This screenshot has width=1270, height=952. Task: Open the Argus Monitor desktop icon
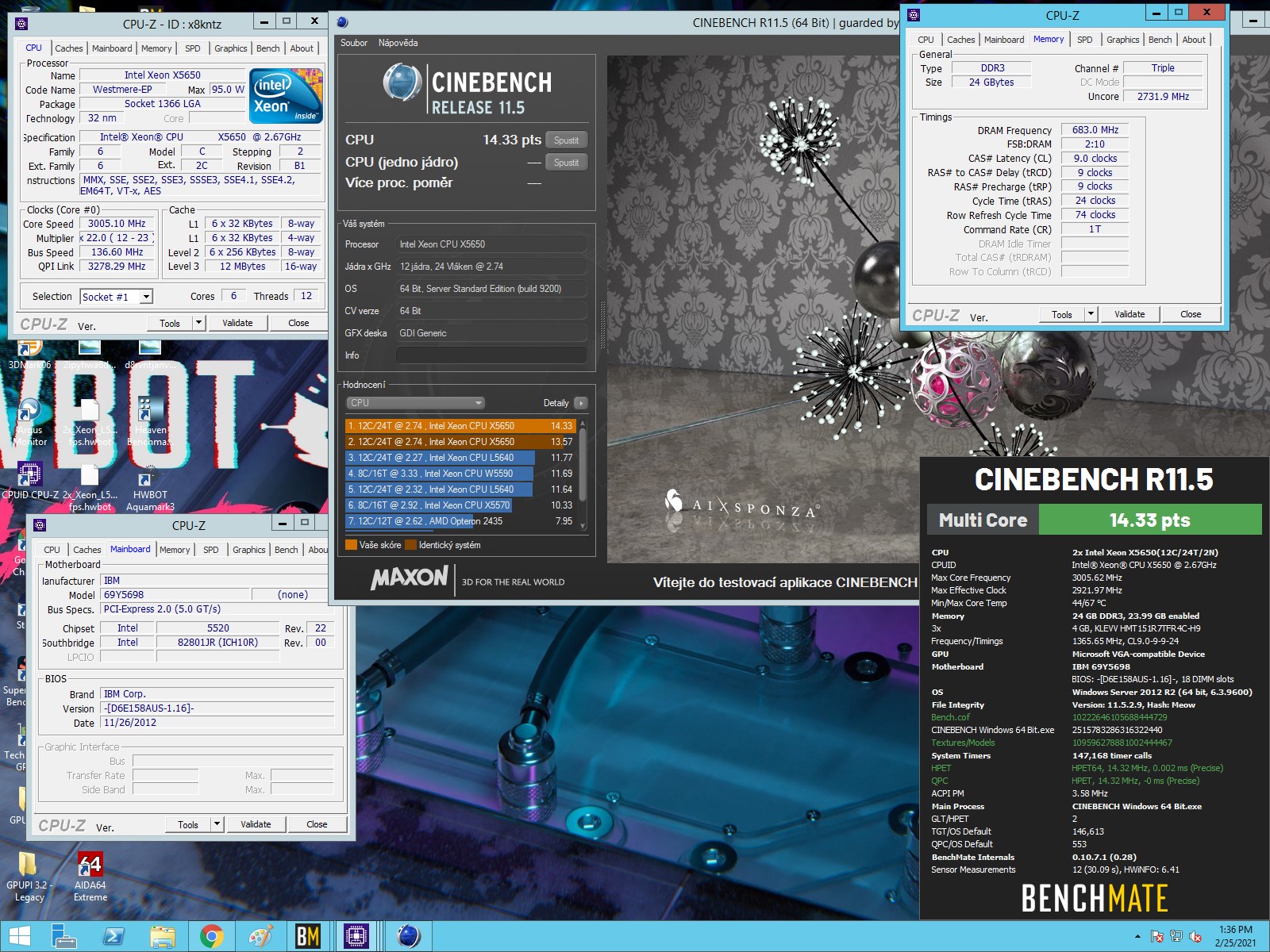[x=29, y=423]
